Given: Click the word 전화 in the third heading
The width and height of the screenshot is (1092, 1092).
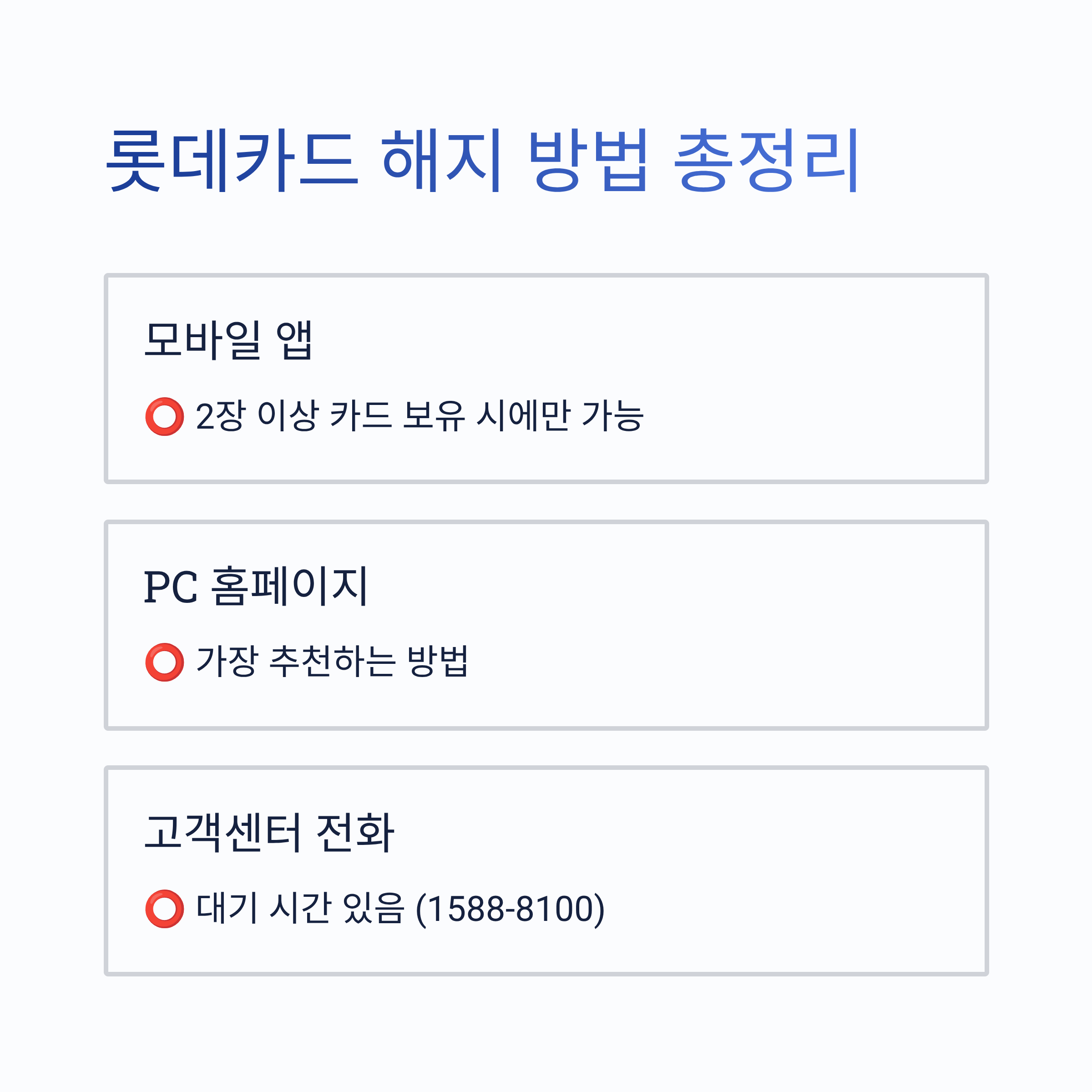Looking at the screenshot, I should pos(355,833).
